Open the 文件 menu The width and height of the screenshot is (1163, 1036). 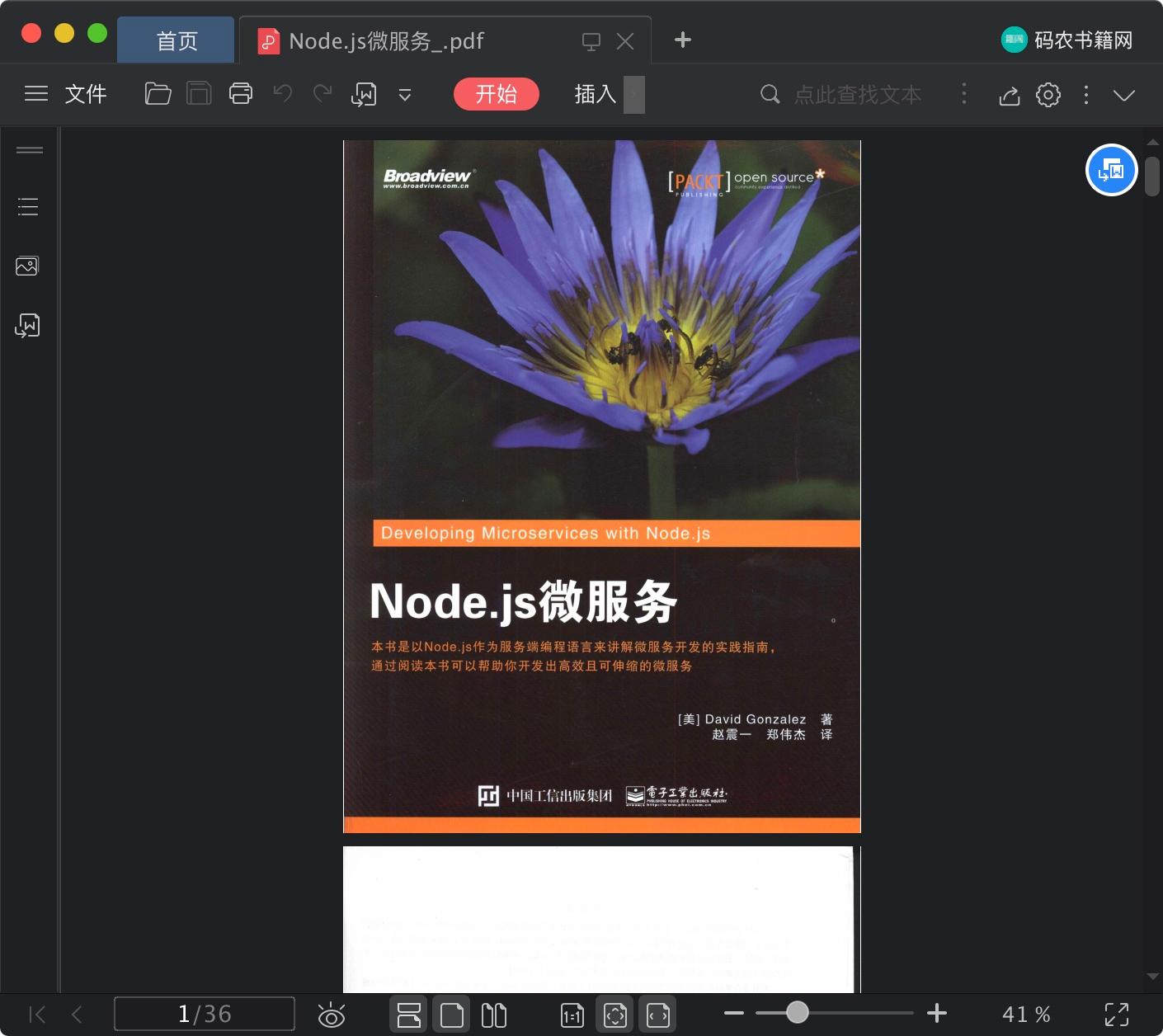pyautogui.click(x=86, y=94)
